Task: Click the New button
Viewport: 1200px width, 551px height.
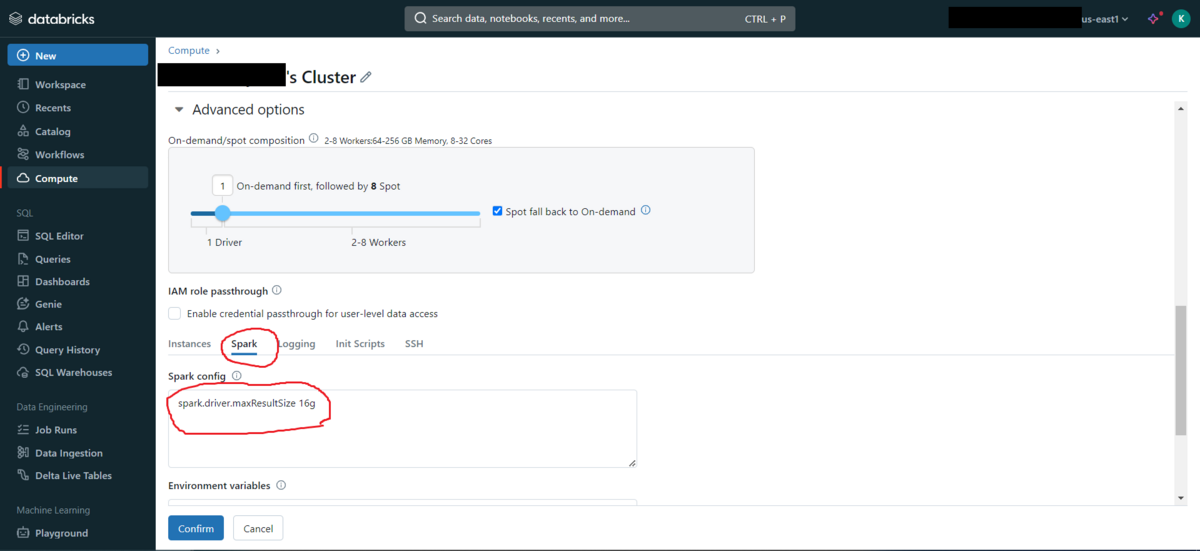Action: pyautogui.click(x=77, y=55)
